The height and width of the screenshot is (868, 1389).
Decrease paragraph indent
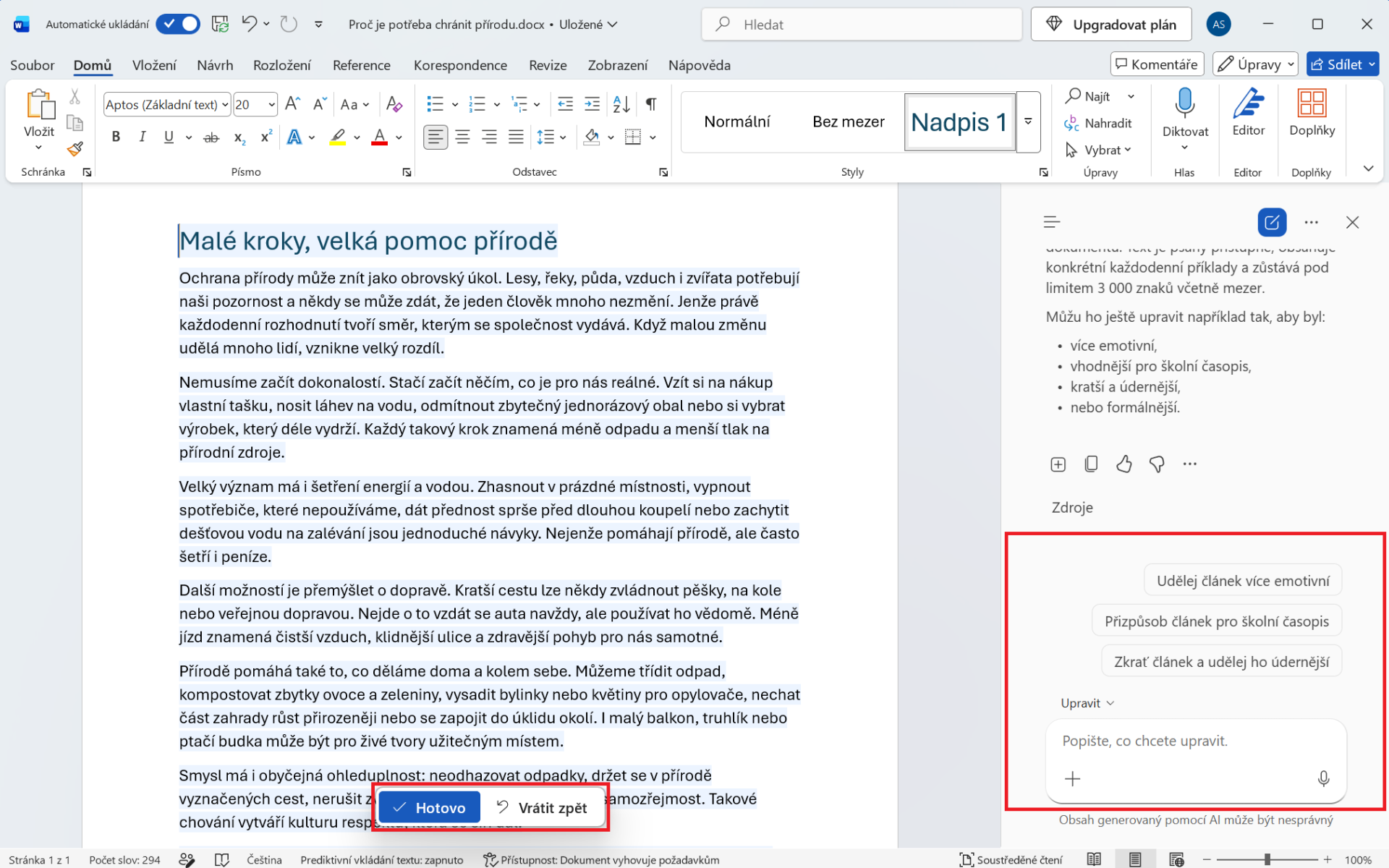coord(565,104)
